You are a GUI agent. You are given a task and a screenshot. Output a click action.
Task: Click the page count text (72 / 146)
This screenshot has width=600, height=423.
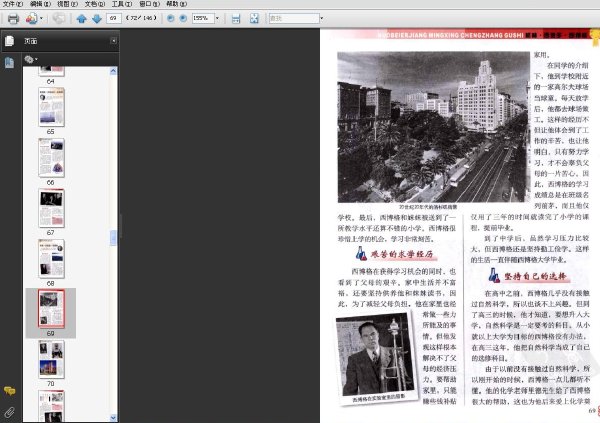click(142, 18)
